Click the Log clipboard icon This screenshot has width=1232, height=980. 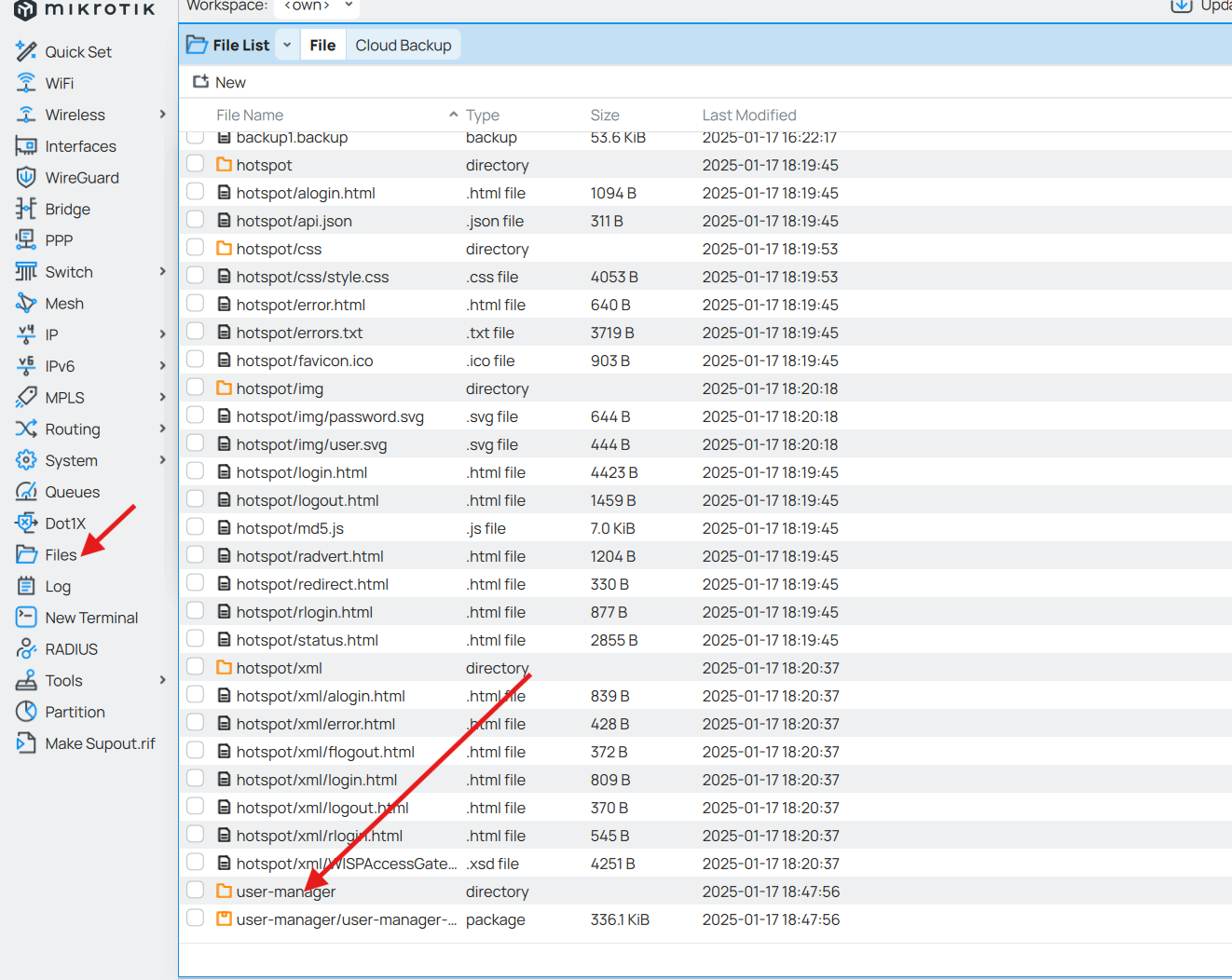click(26, 586)
